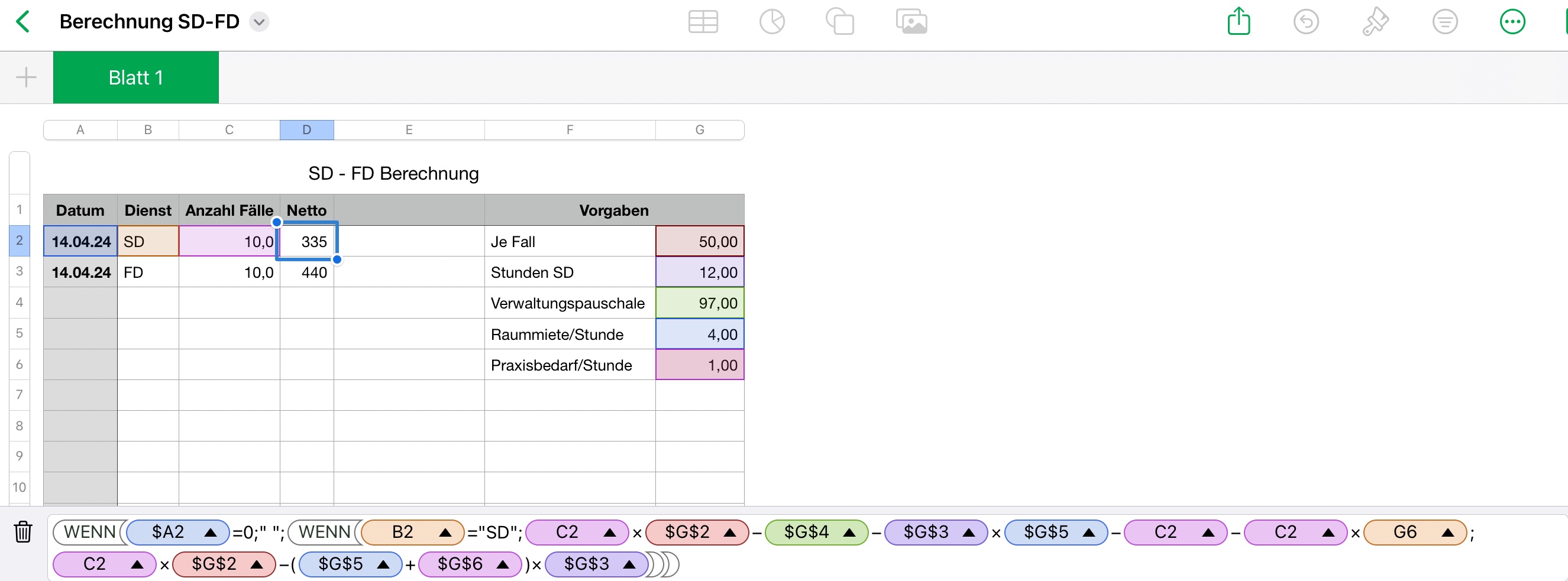Tap the top-left selection handle of cell D2

(x=277, y=222)
